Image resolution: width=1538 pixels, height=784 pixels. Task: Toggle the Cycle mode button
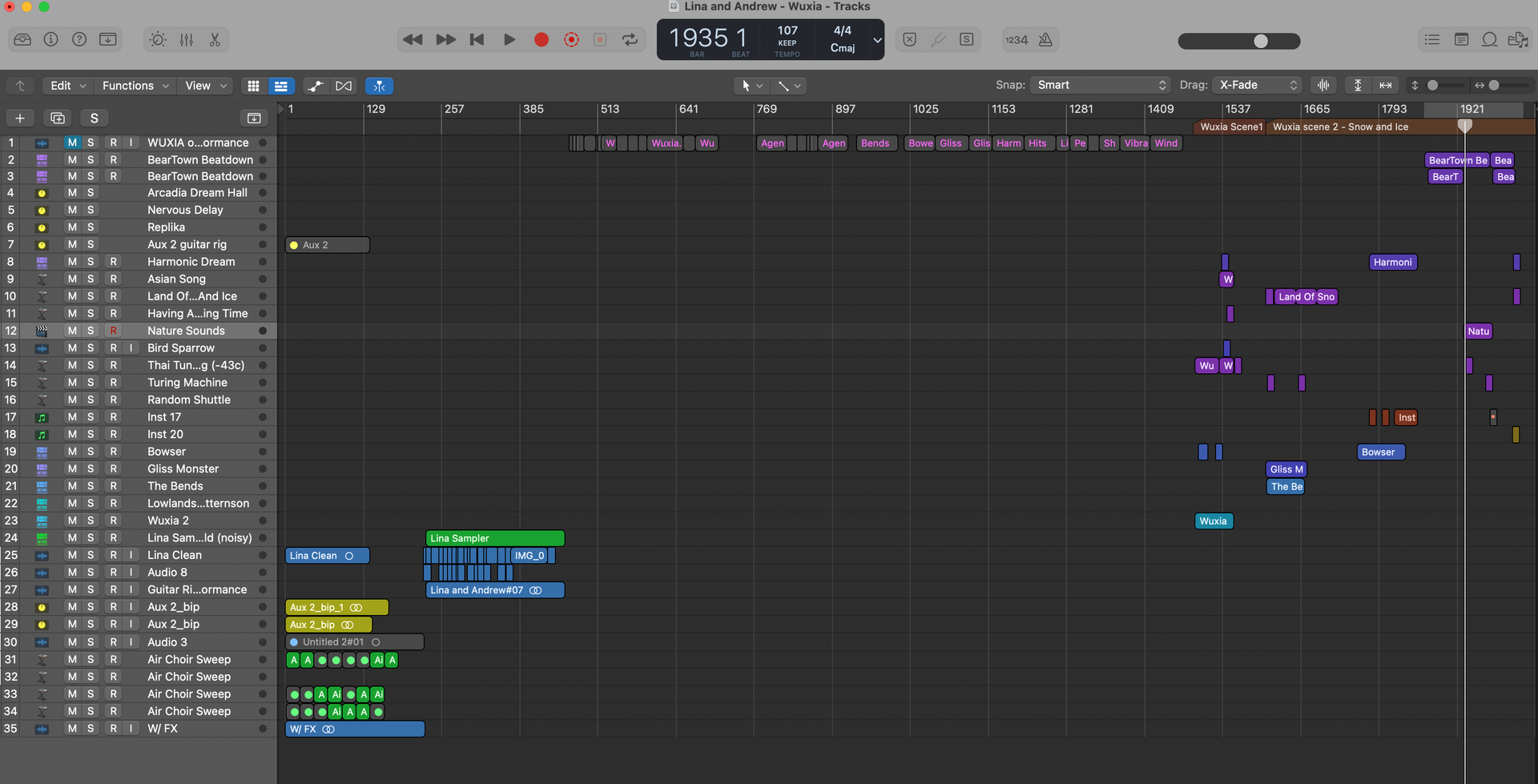630,39
